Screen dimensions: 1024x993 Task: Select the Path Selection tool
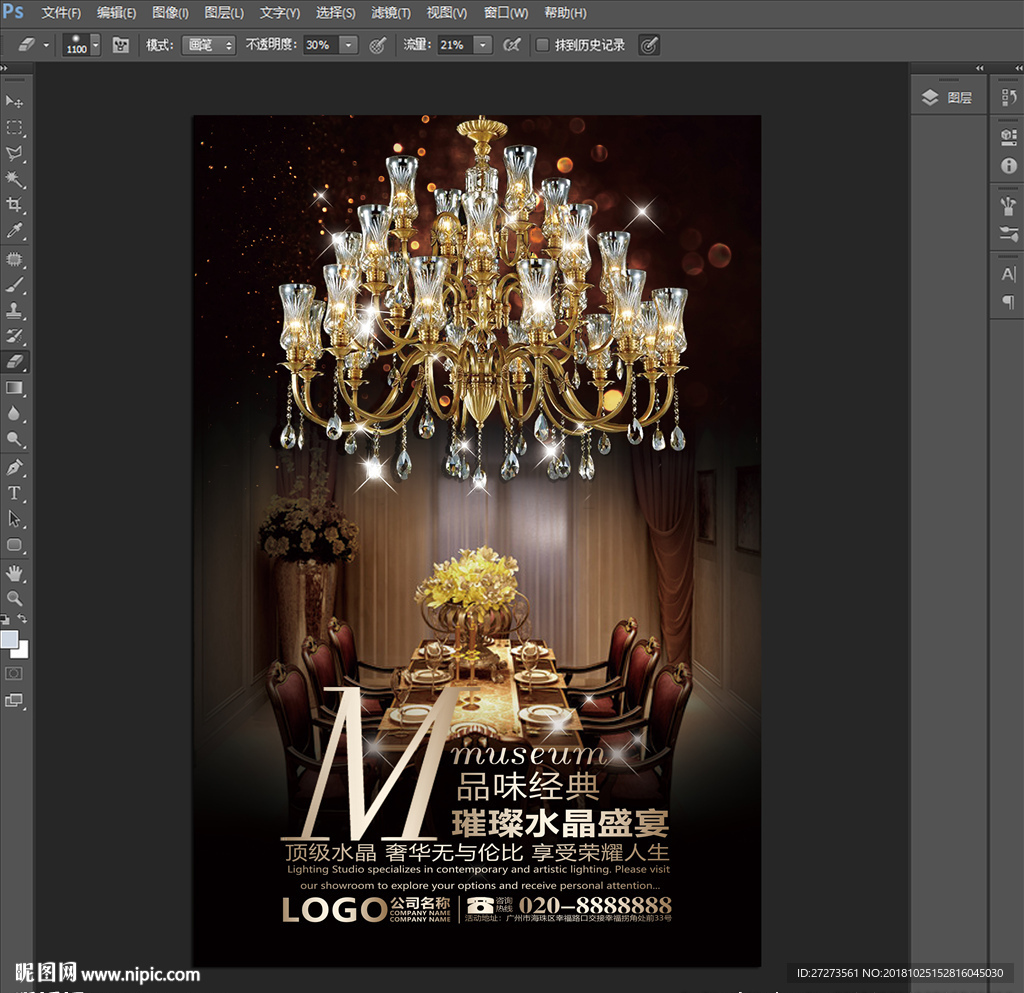[14, 519]
